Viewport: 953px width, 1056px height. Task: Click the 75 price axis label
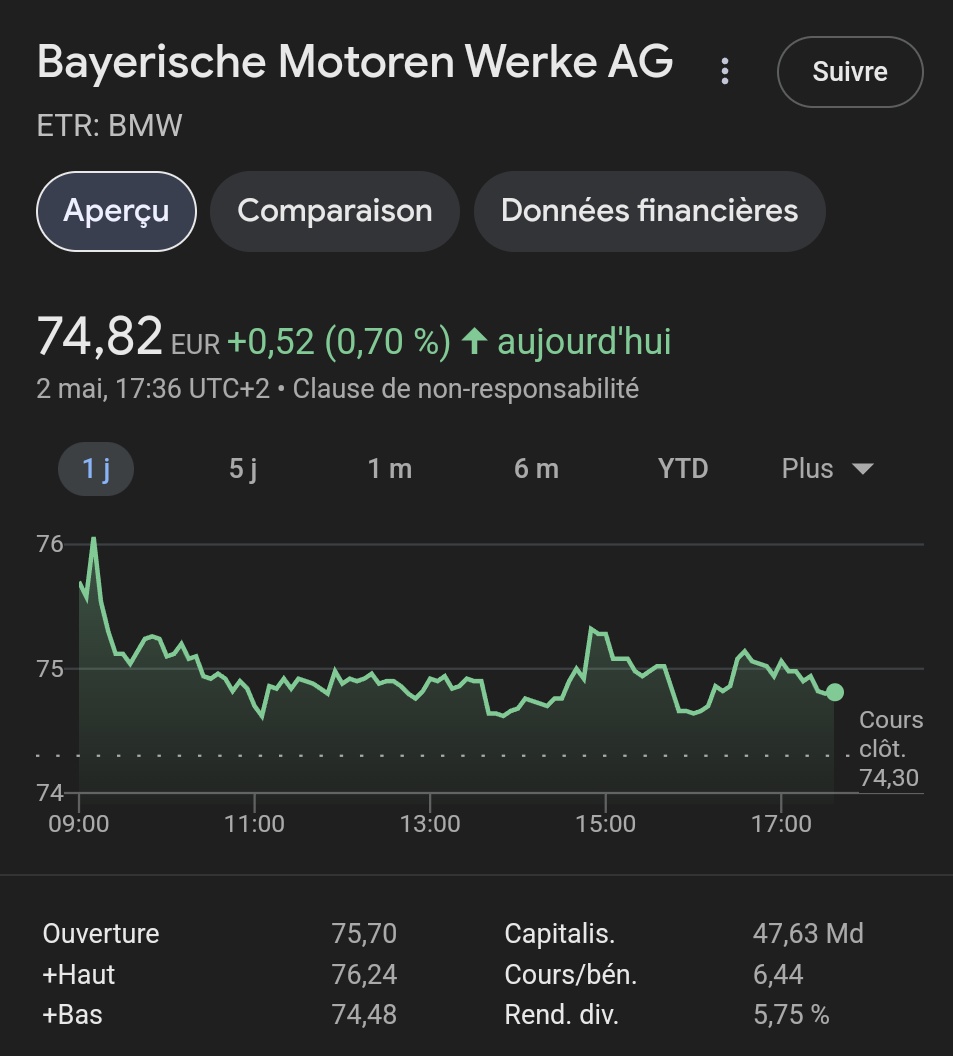pyautogui.click(x=50, y=669)
